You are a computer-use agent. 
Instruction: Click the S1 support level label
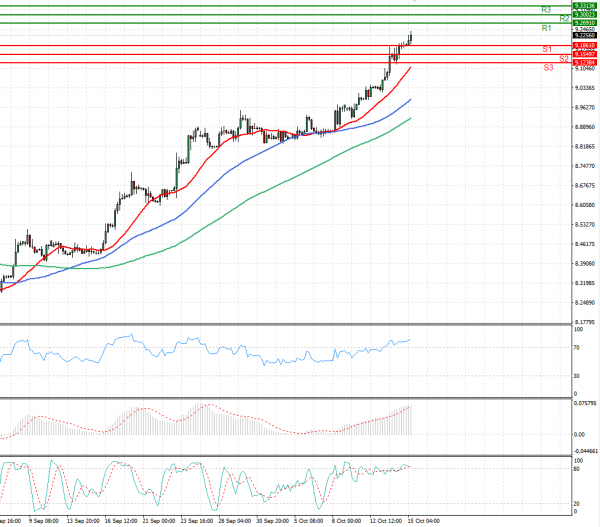tap(547, 48)
